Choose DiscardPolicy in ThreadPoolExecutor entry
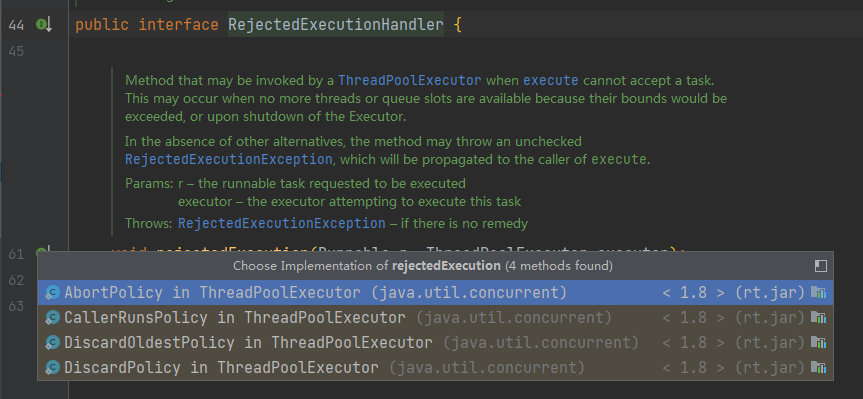The width and height of the screenshot is (863, 399). [435, 368]
